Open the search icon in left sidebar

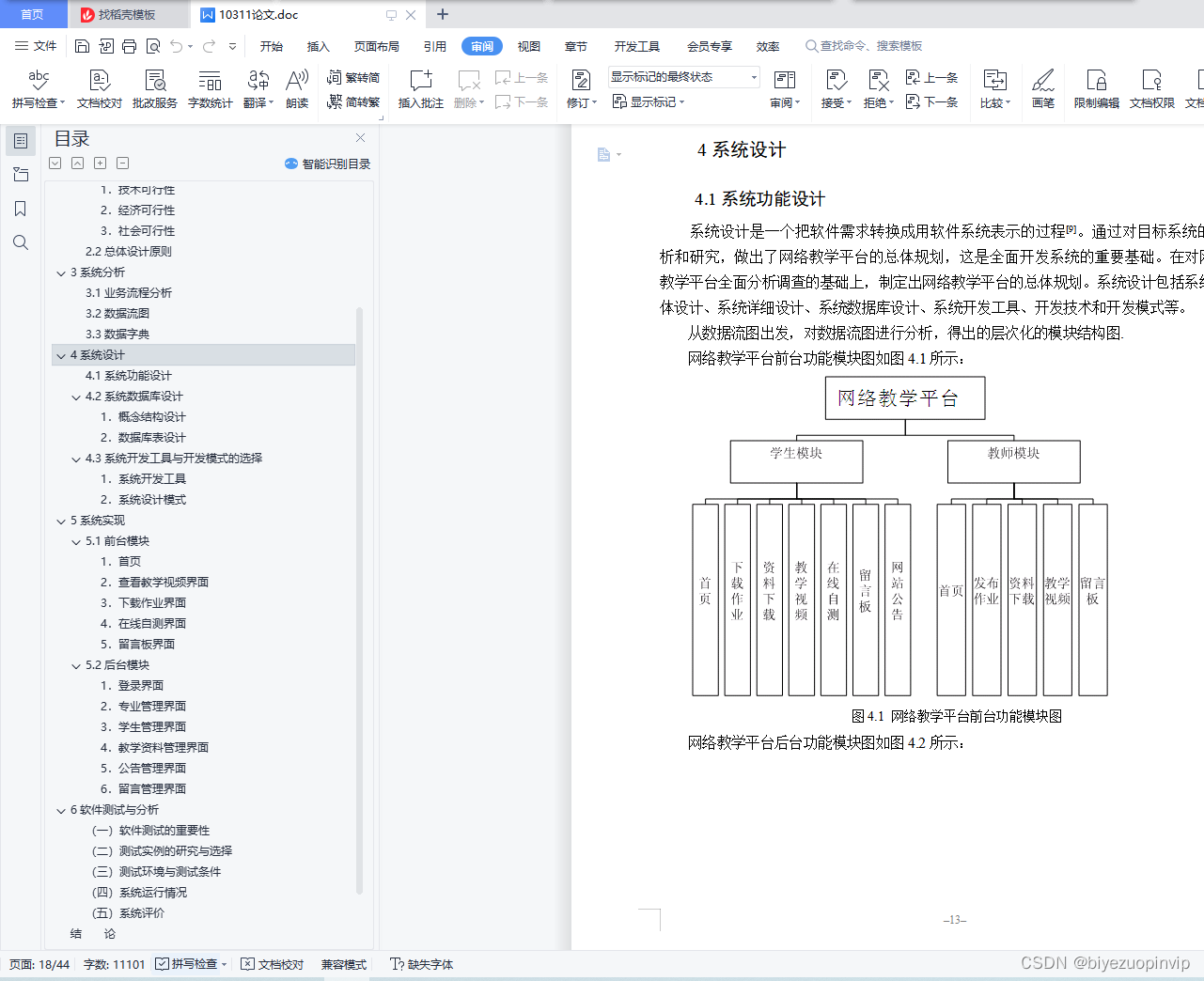21,242
